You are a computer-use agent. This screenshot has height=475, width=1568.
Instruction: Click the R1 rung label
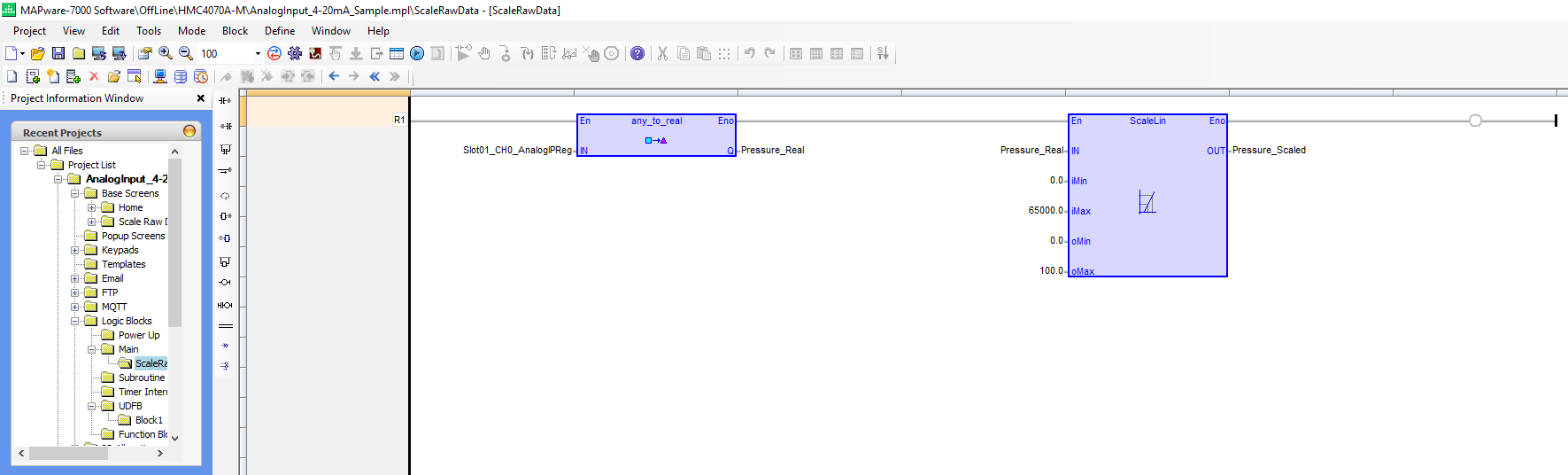coord(399,120)
